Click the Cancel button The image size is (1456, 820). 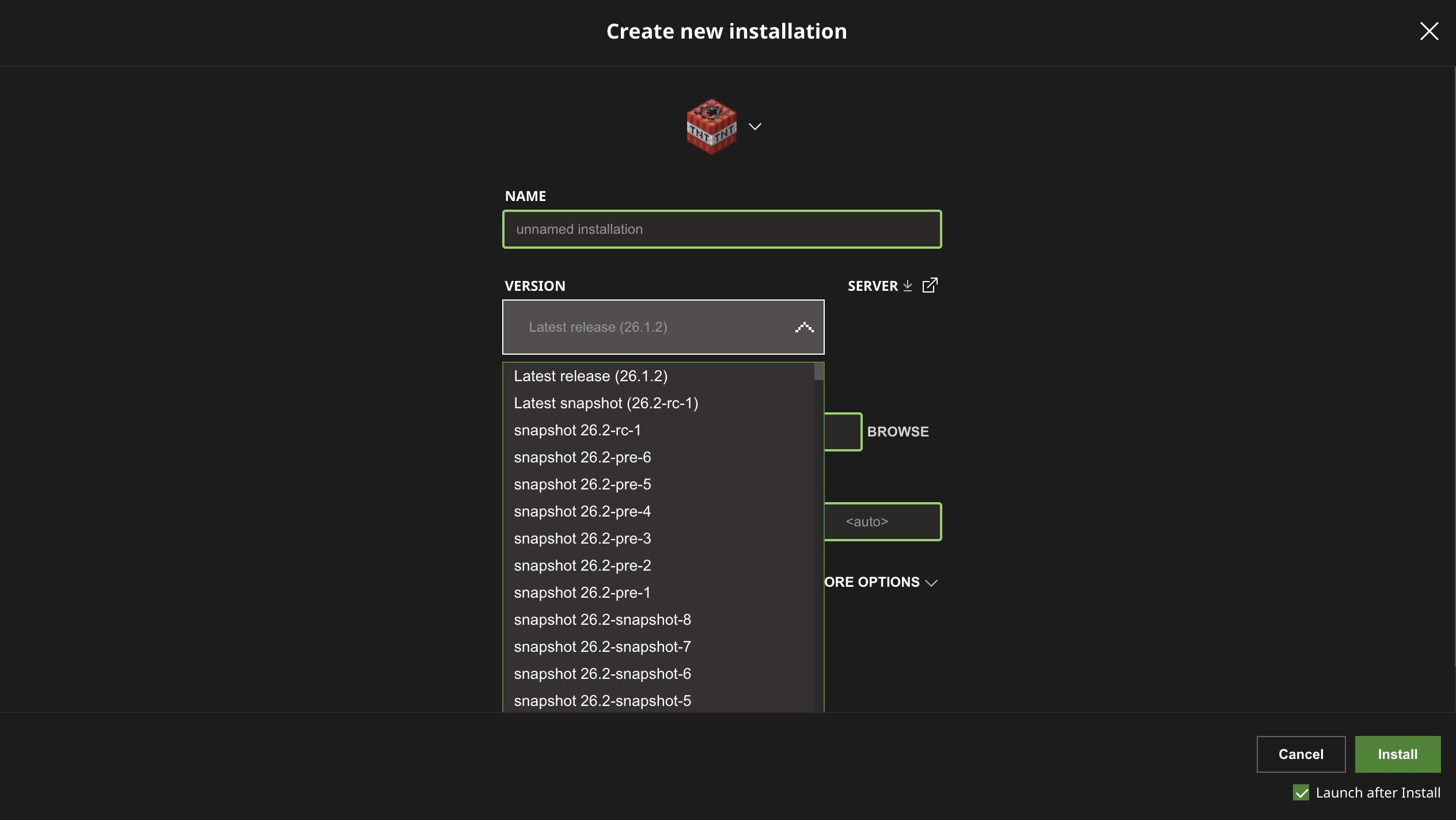click(1300, 754)
